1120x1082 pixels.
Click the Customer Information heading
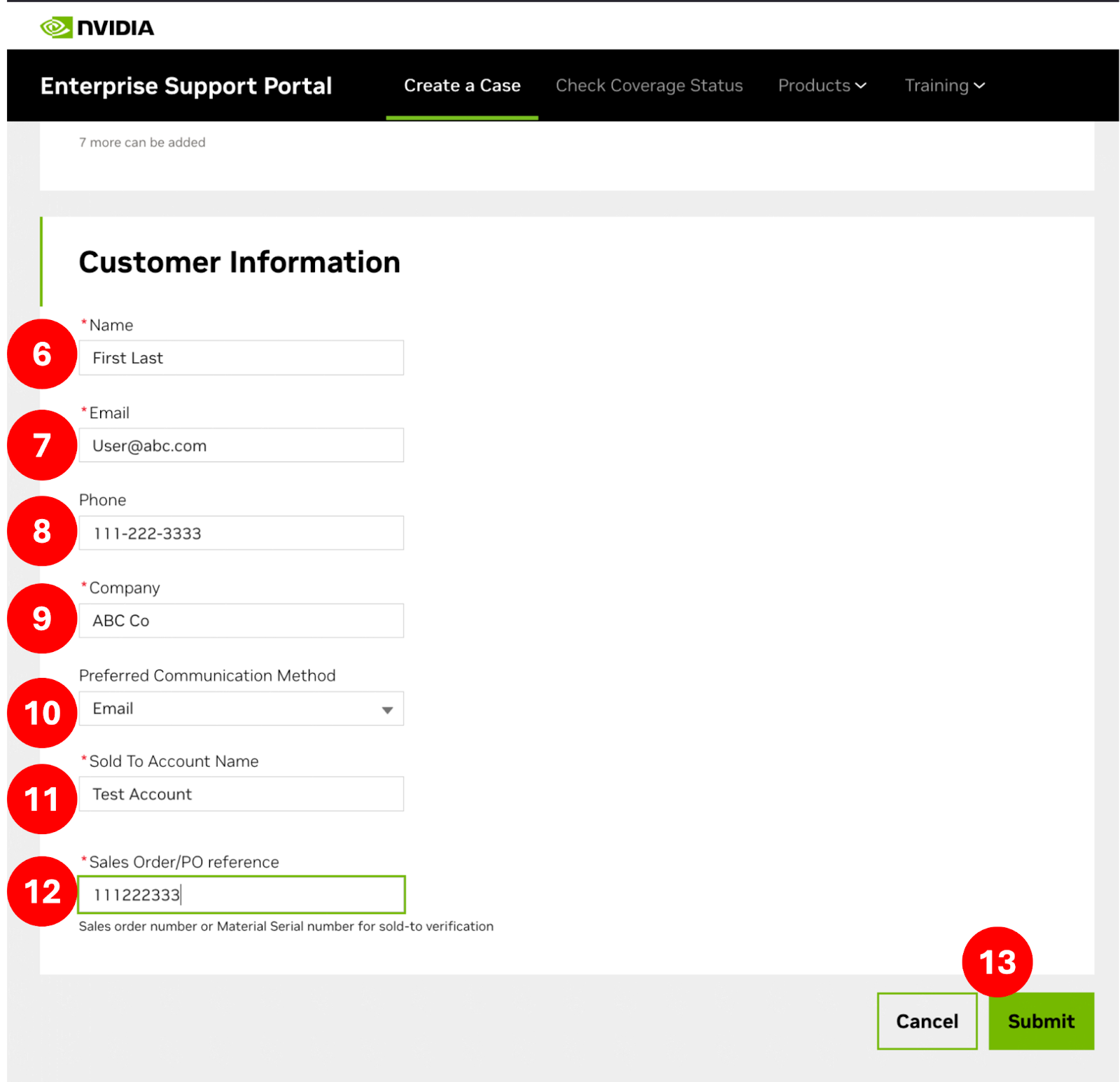tap(239, 263)
